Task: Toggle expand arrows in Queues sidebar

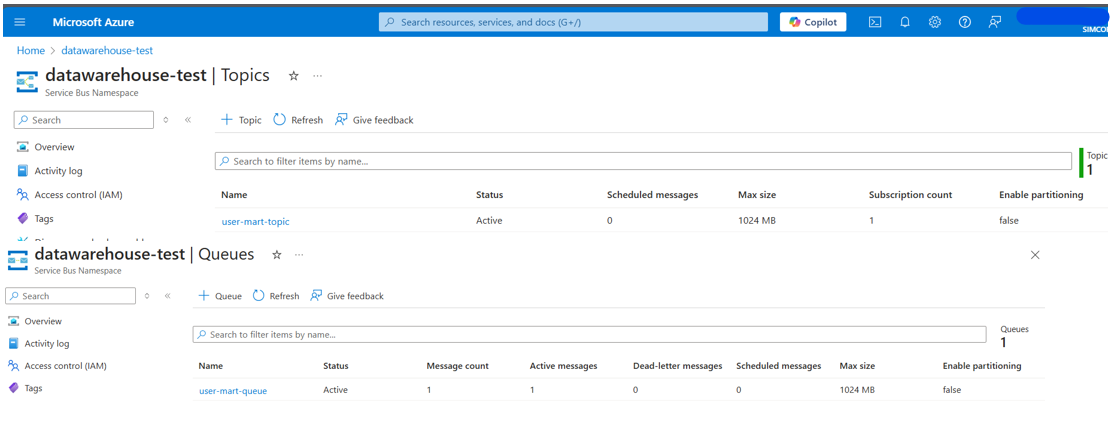Action: click(x=147, y=296)
